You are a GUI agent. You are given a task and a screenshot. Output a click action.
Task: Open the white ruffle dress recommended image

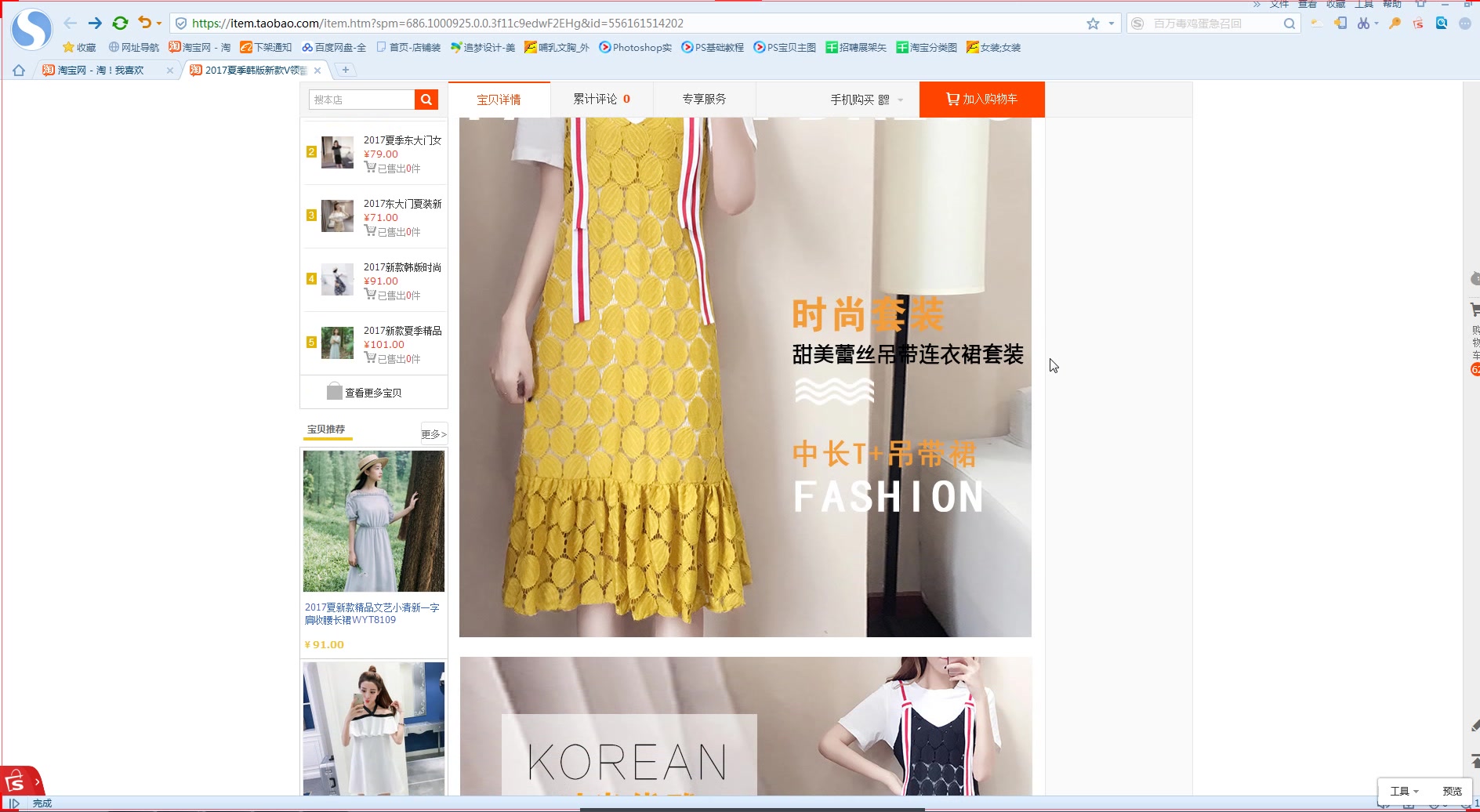(374, 729)
